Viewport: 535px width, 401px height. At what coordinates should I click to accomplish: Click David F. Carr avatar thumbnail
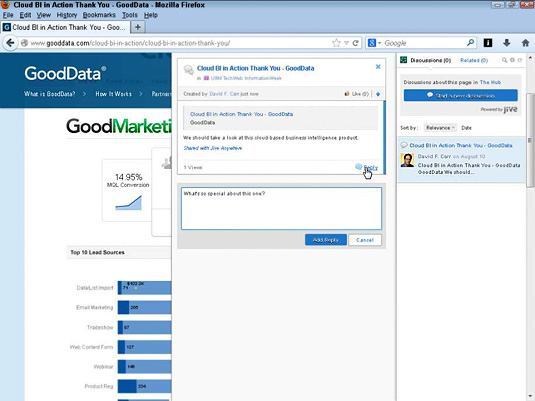click(407, 160)
